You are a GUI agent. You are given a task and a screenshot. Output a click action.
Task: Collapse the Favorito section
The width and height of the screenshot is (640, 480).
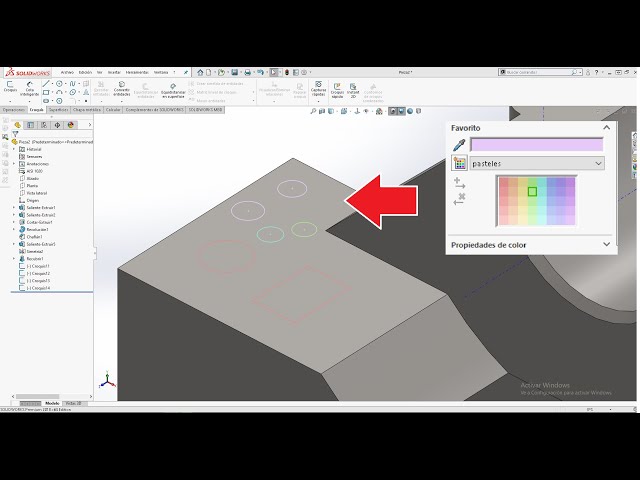click(607, 128)
